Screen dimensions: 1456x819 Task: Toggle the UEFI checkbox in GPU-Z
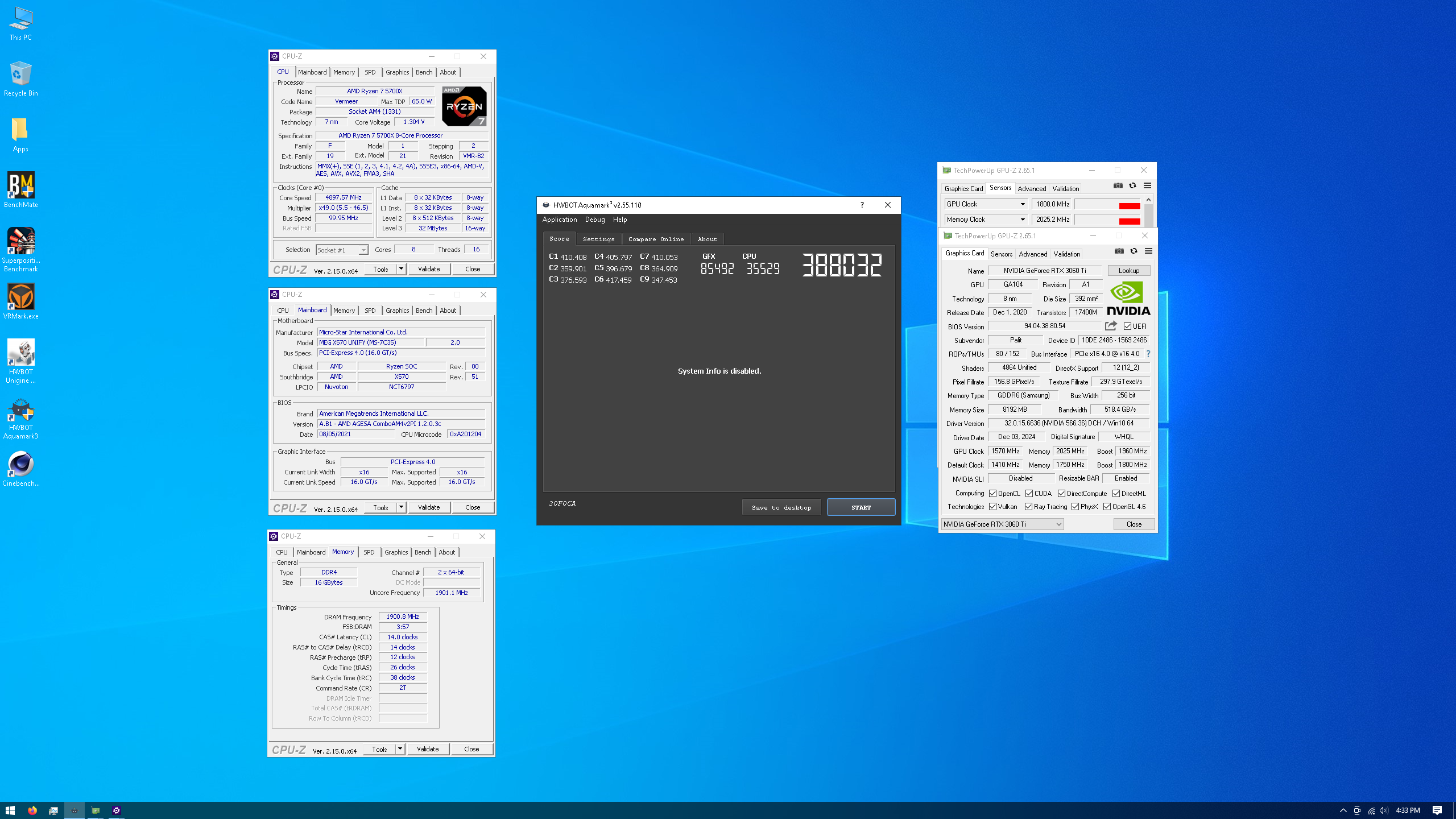1127,326
